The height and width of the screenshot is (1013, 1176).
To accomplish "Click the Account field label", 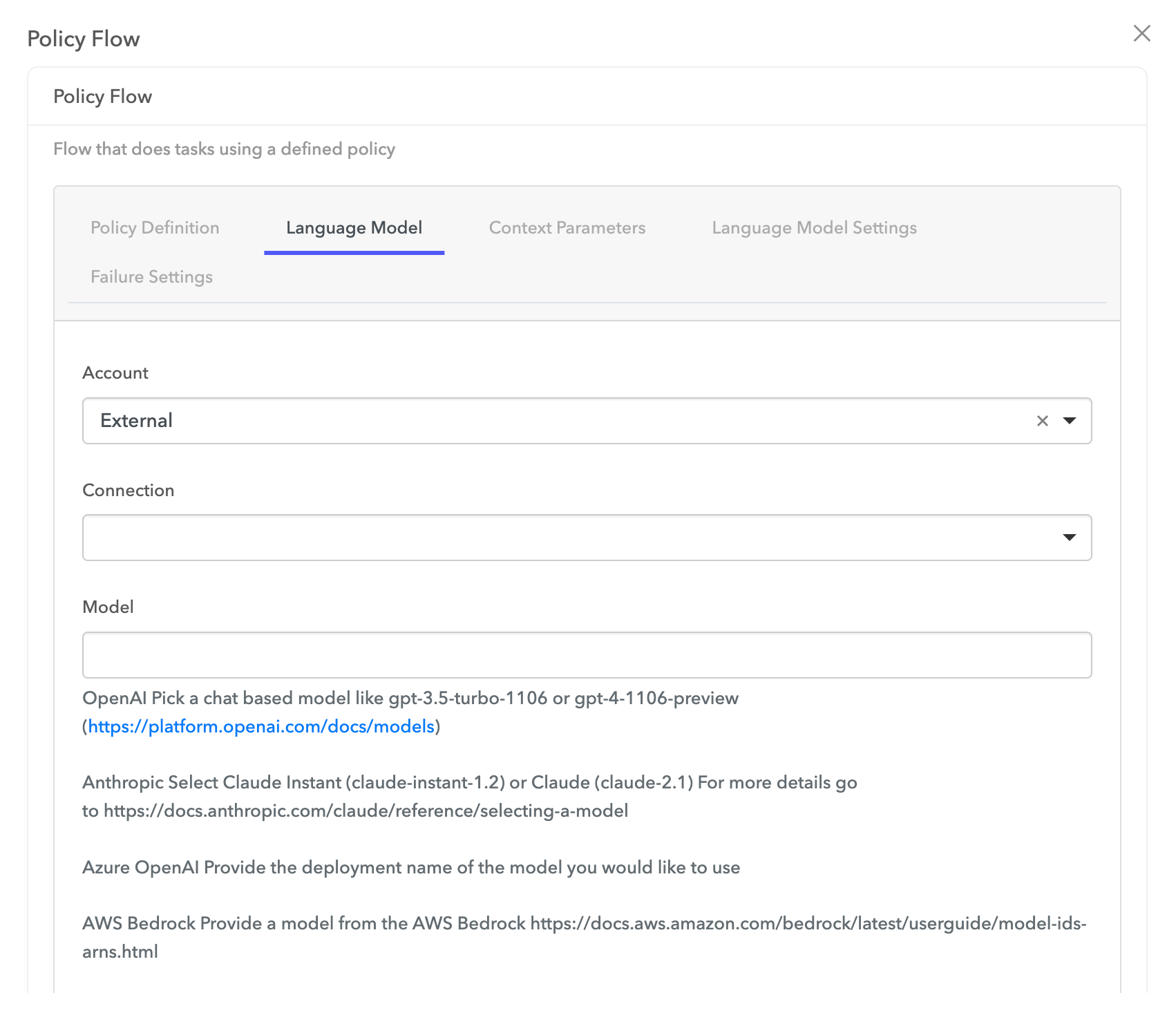I will pos(115,373).
